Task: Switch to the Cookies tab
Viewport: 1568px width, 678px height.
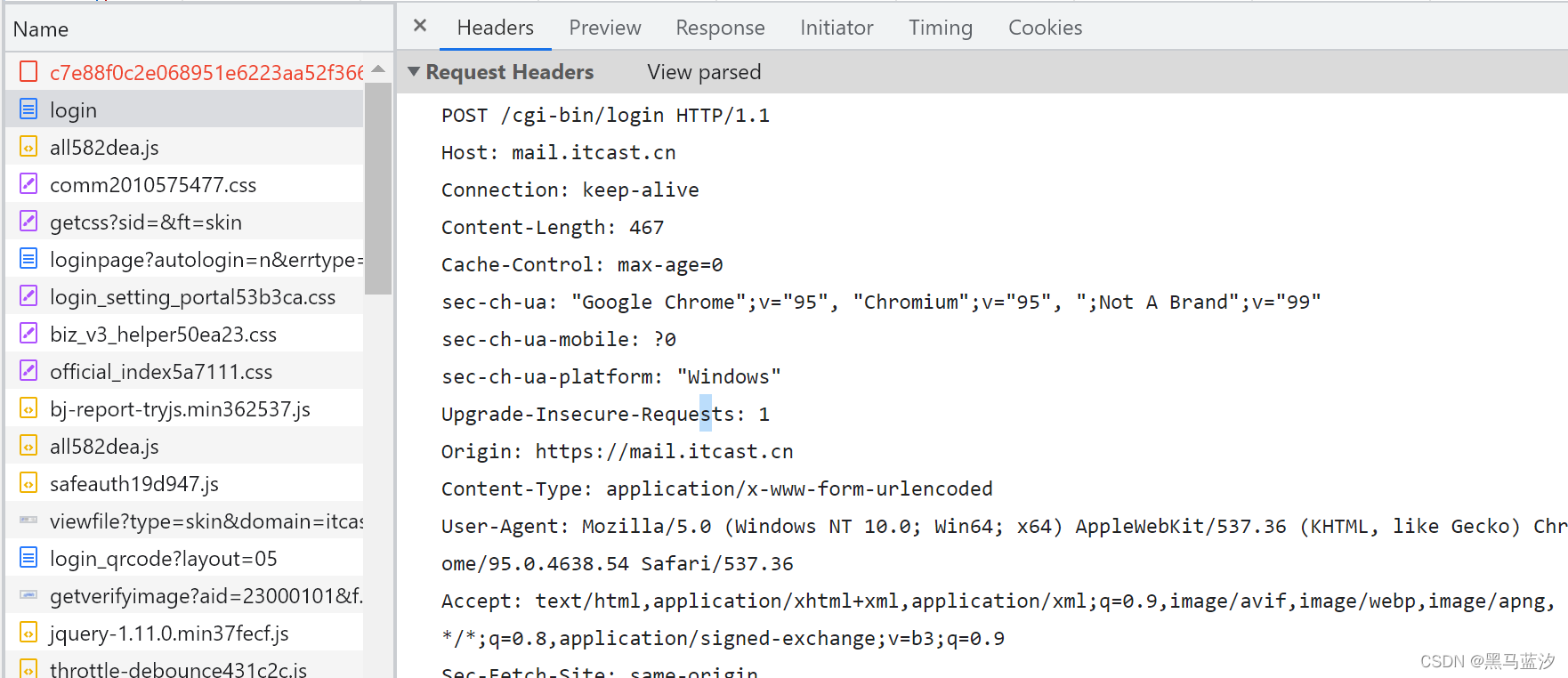Action: tap(1045, 28)
